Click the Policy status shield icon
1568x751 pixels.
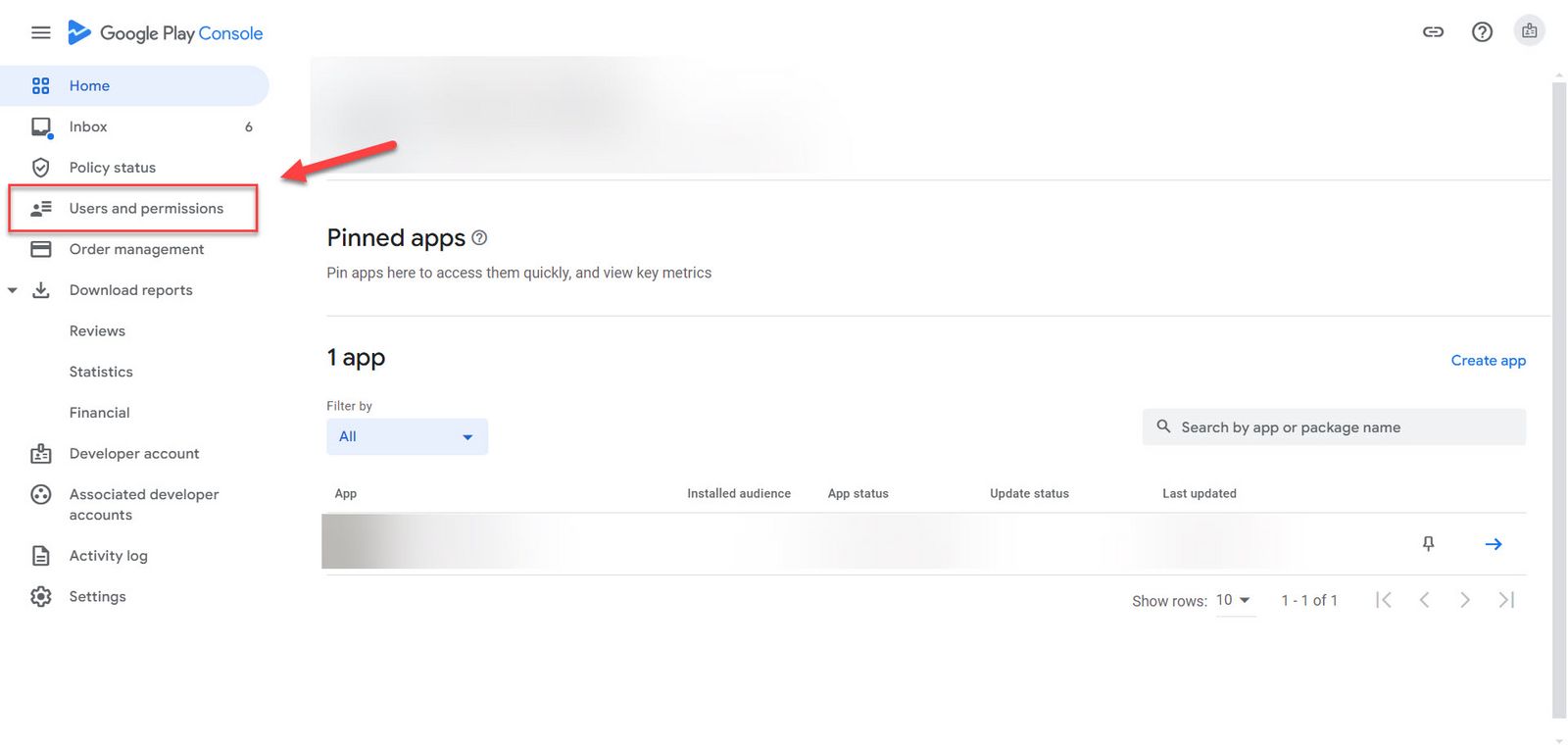click(40, 168)
